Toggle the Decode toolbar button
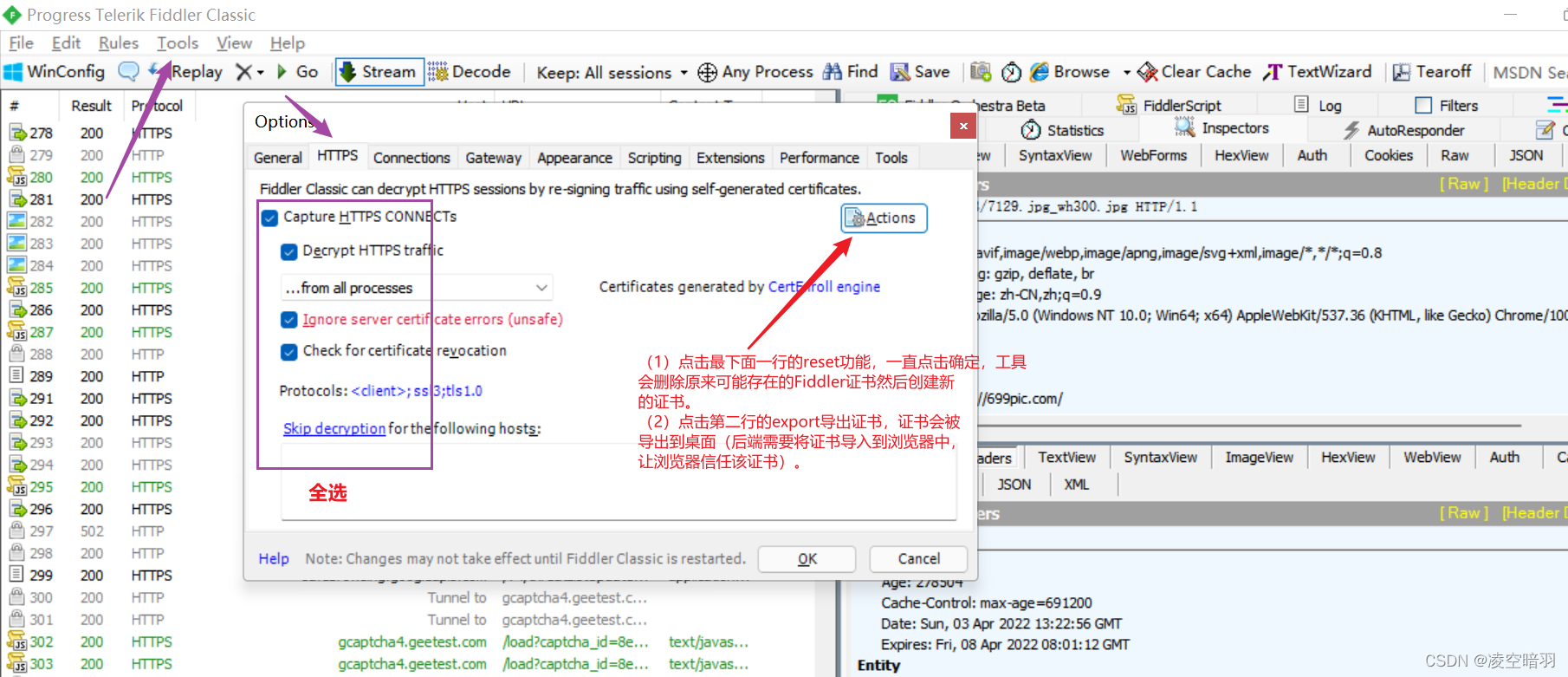1568x677 pixels. pos(470,72)
